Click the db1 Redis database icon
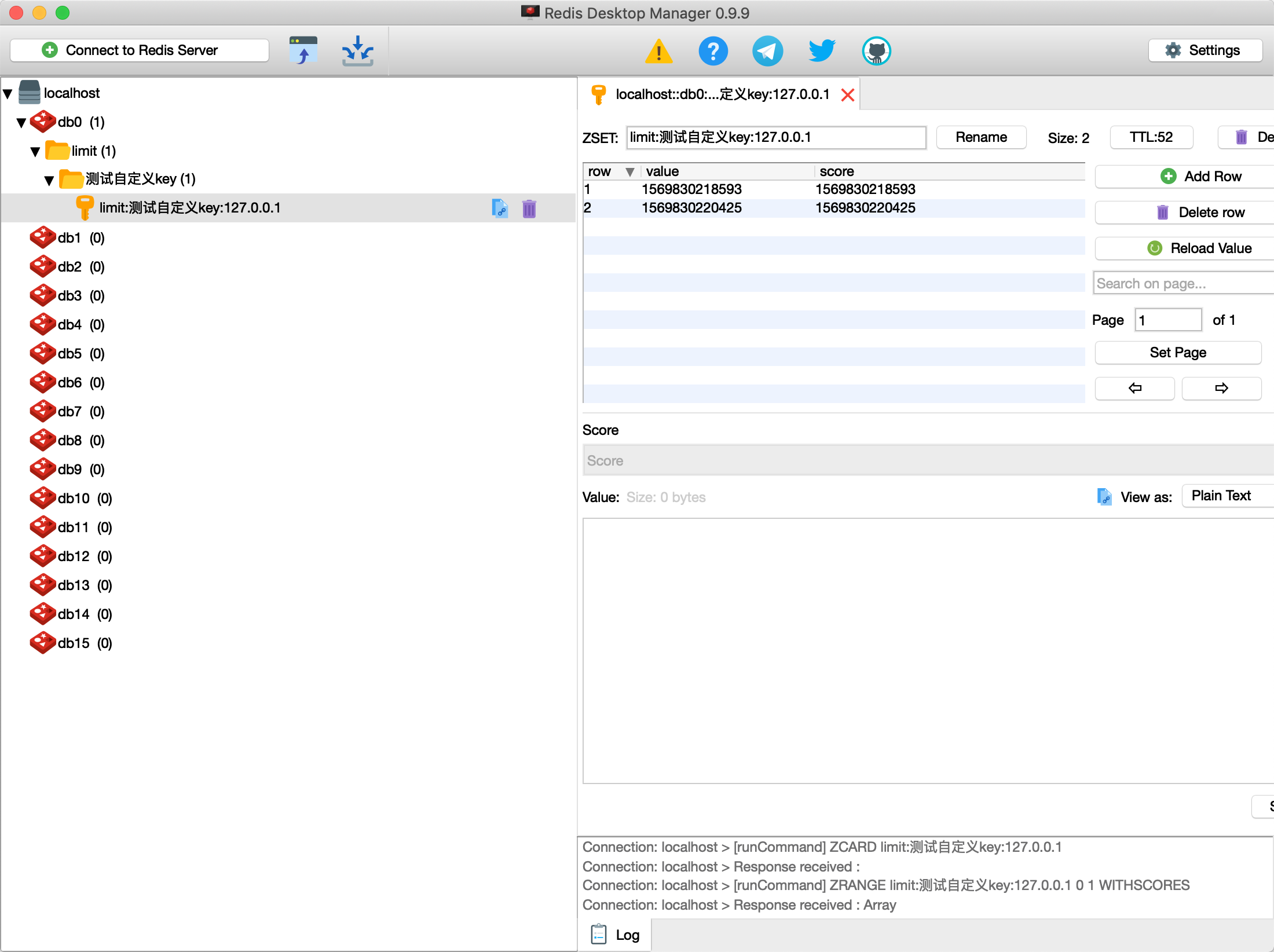 tap(43, 237)
